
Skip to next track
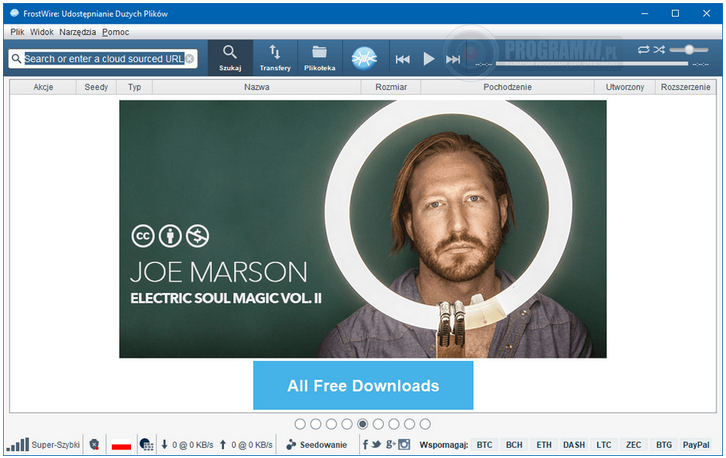point(453,59)
